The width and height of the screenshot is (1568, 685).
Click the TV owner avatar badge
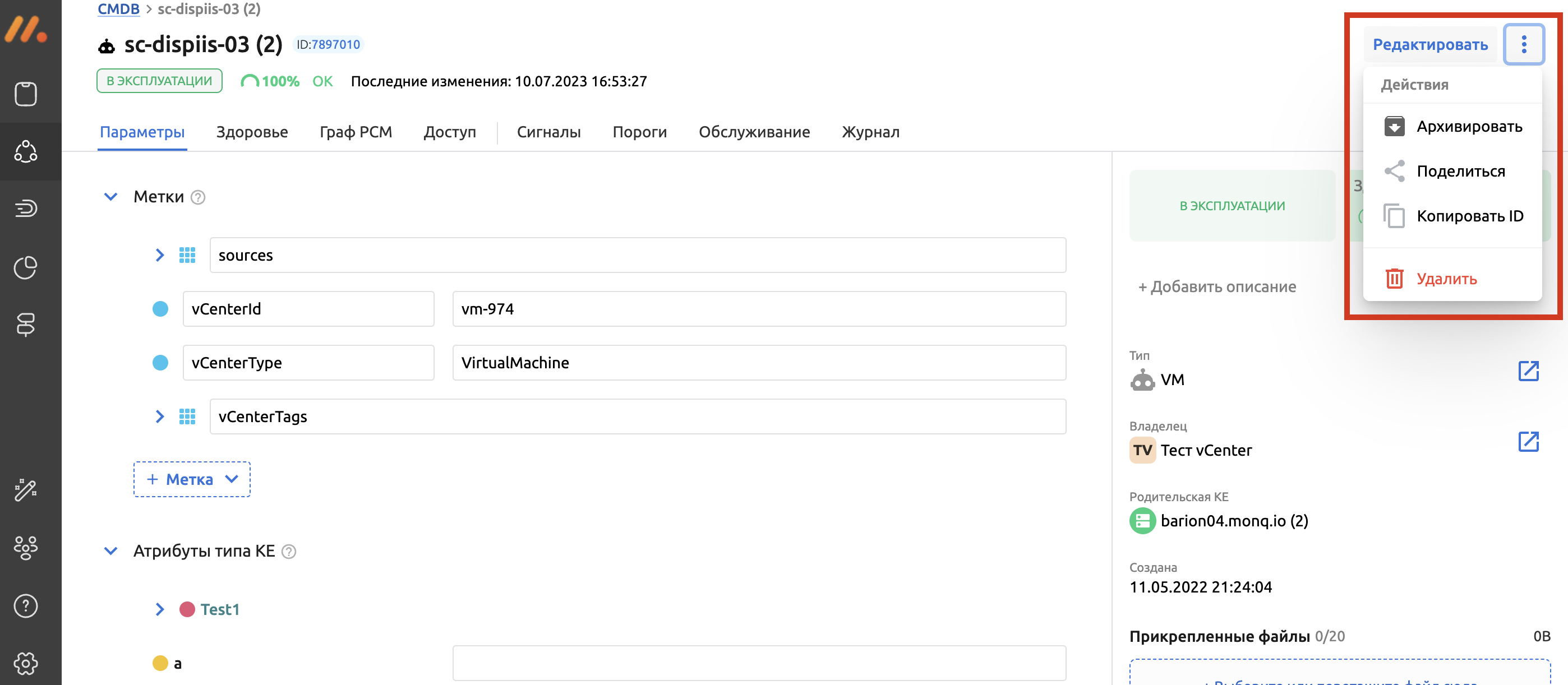1142,450
